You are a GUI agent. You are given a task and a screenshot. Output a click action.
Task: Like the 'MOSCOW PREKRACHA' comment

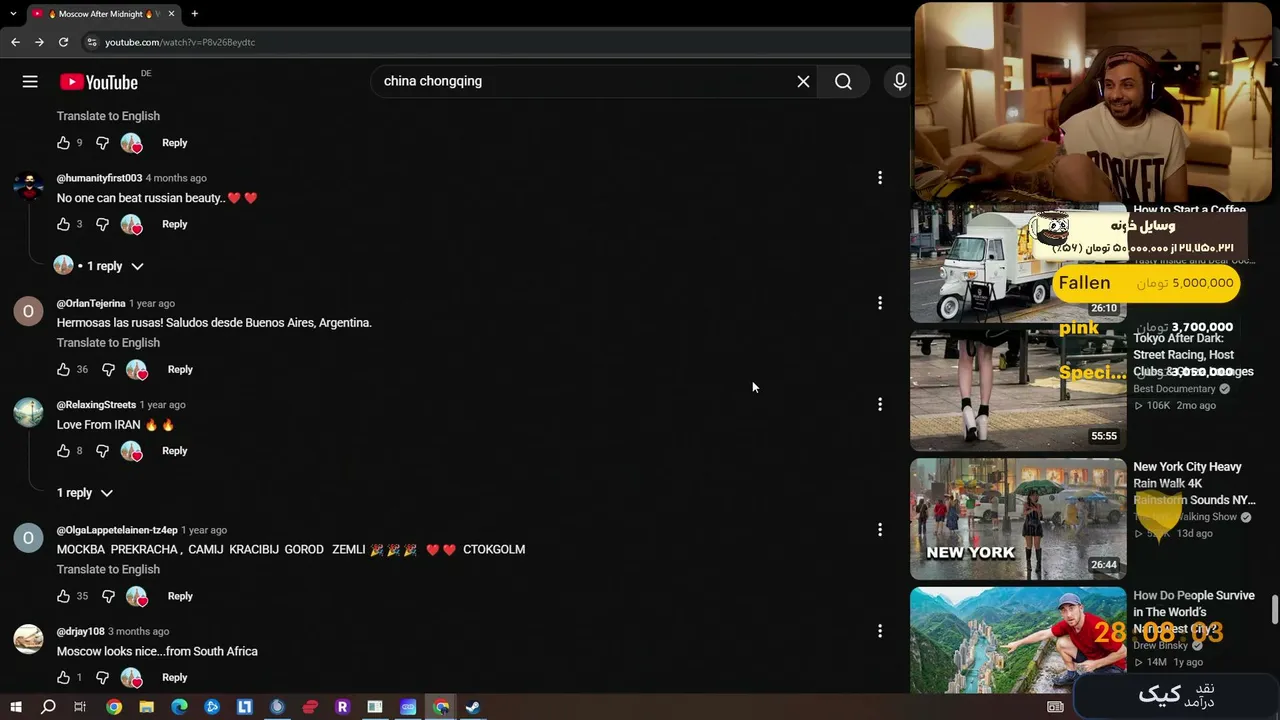tap(64, 596)
